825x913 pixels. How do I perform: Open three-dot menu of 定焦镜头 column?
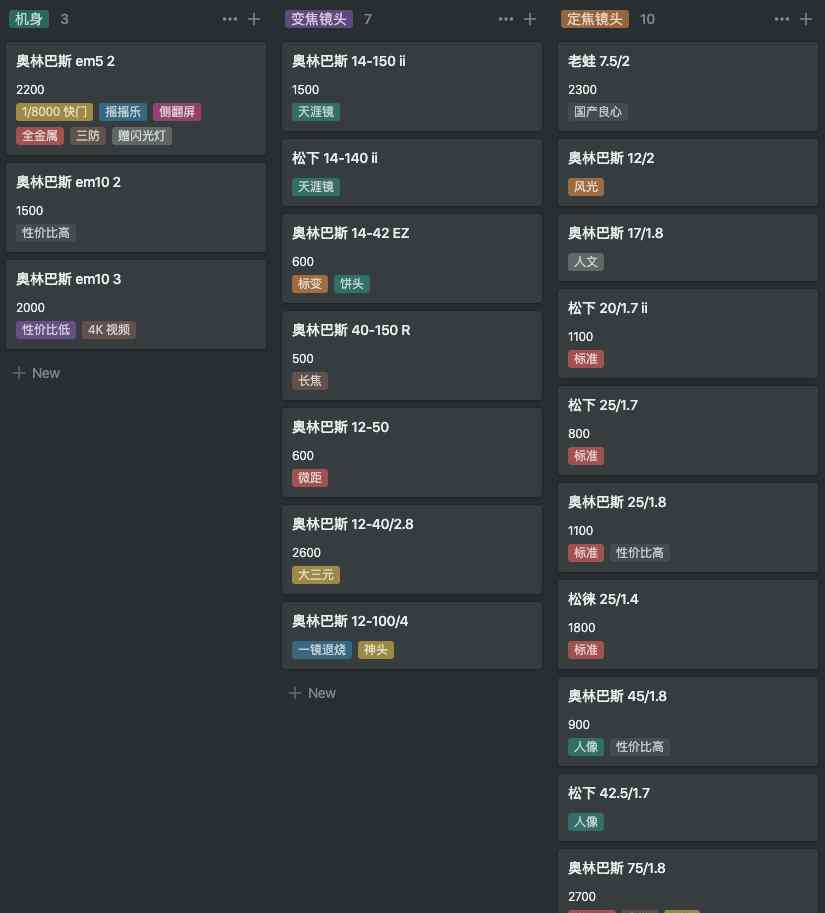click(x=781, y=19)
